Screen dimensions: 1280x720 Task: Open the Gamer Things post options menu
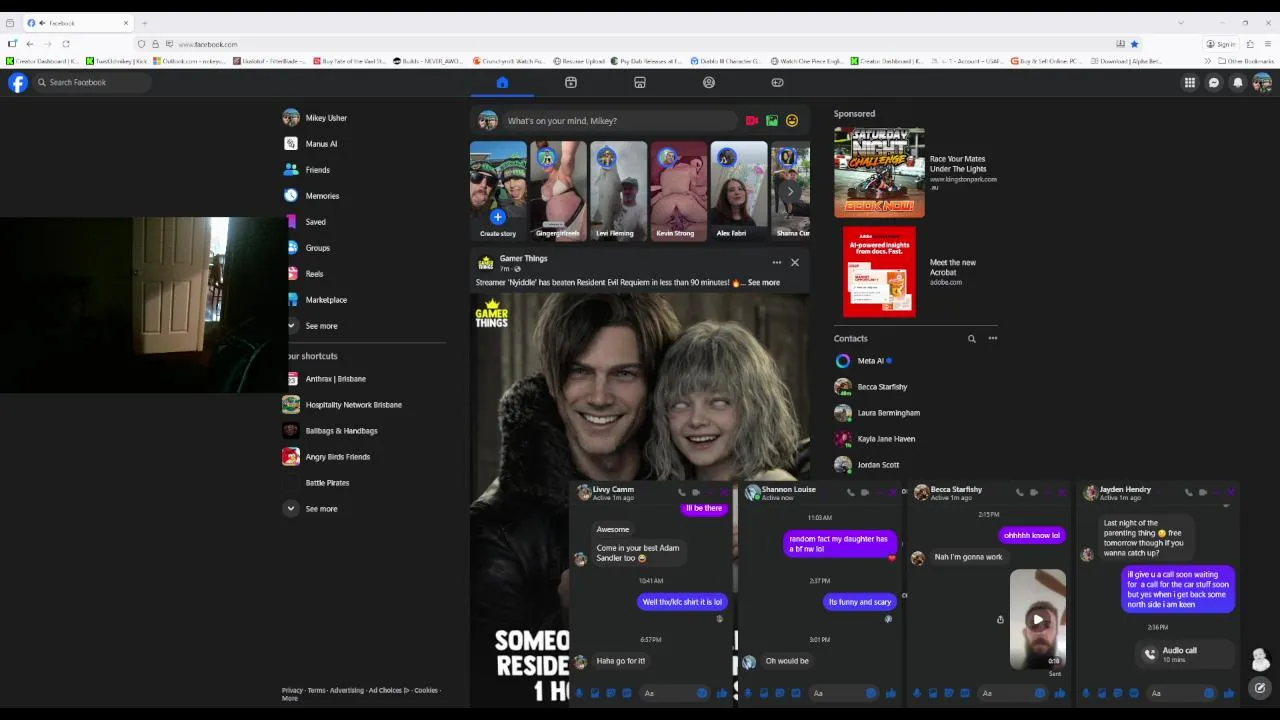coord(776,263)
